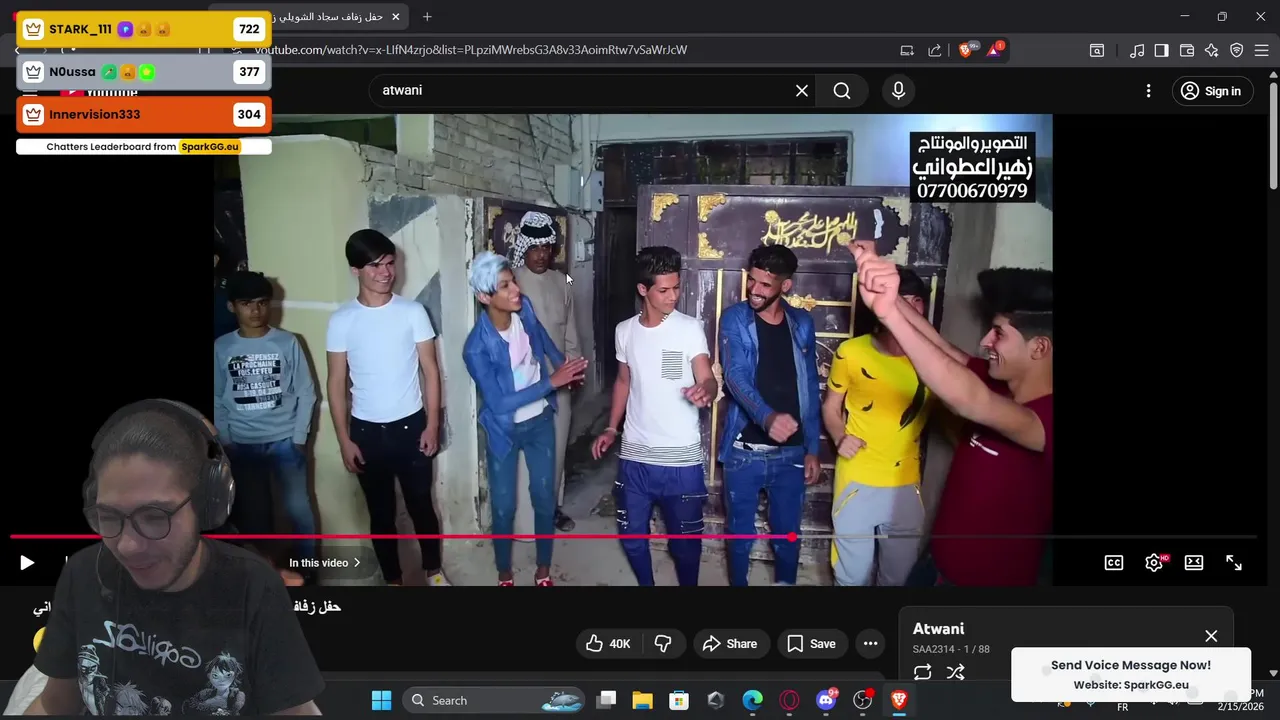Screen dimensions: 1280x720
Task: Toggle closed captions on the video
Action: tap(1113, 563)
